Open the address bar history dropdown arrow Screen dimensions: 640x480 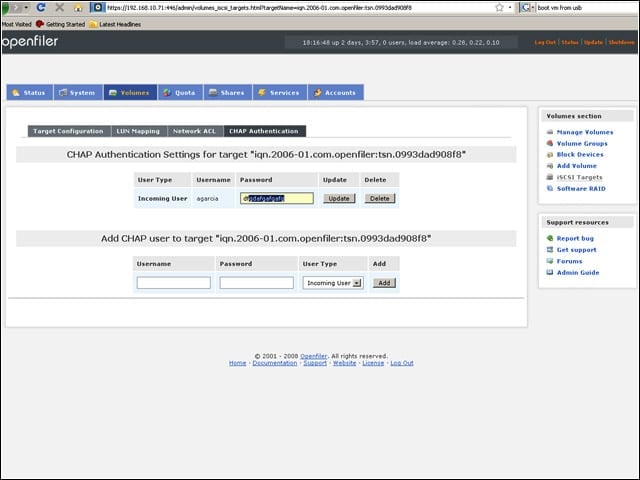click(x=510, y=7)
